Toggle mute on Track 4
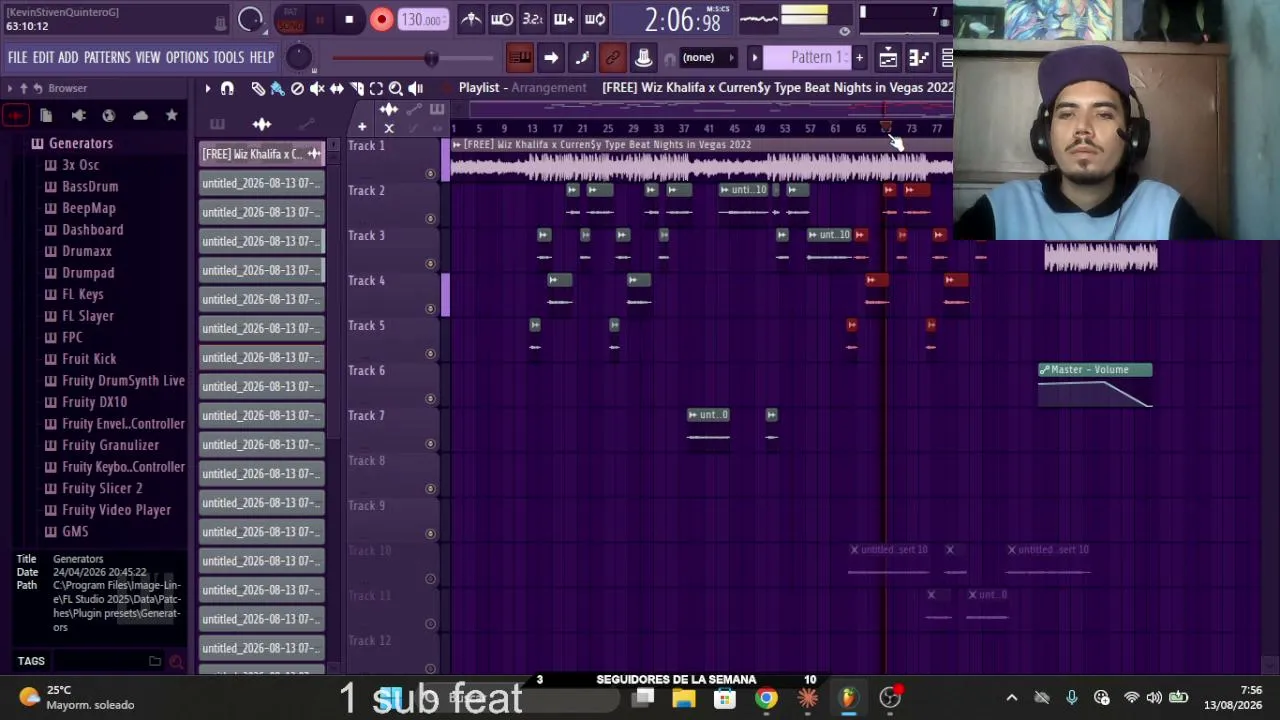 [x=431, y=309]
